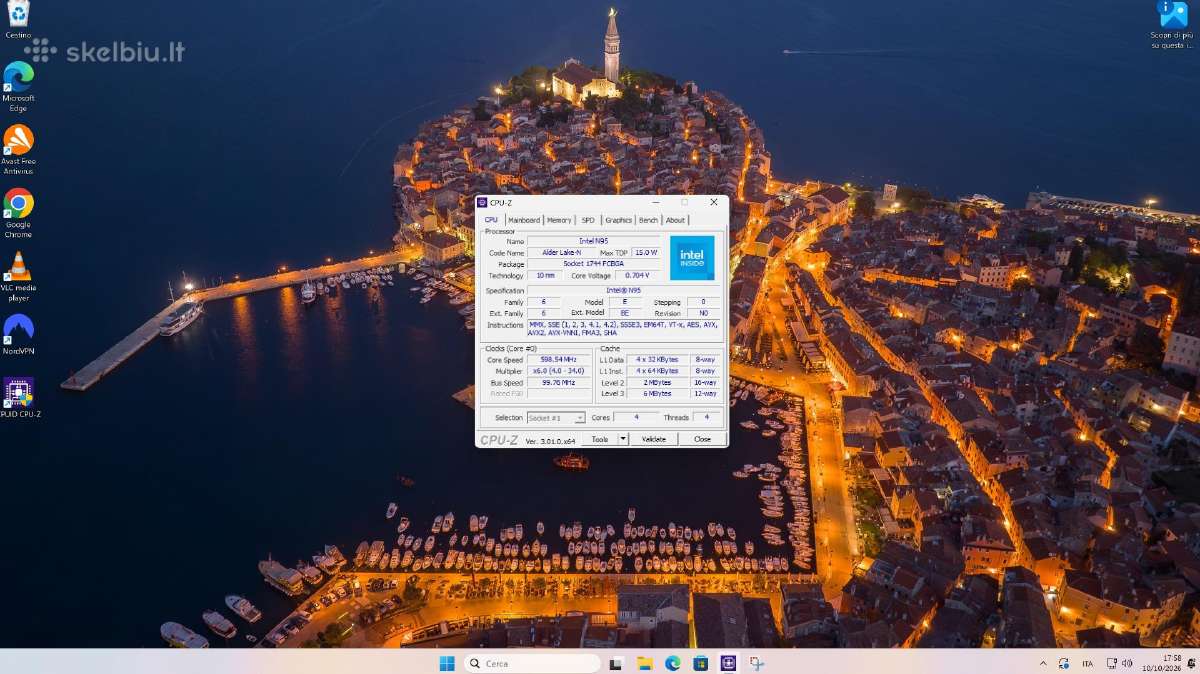
Task: Open Avast Free Antivirus desktop shortcut
Action: click(x=18, y=149)
